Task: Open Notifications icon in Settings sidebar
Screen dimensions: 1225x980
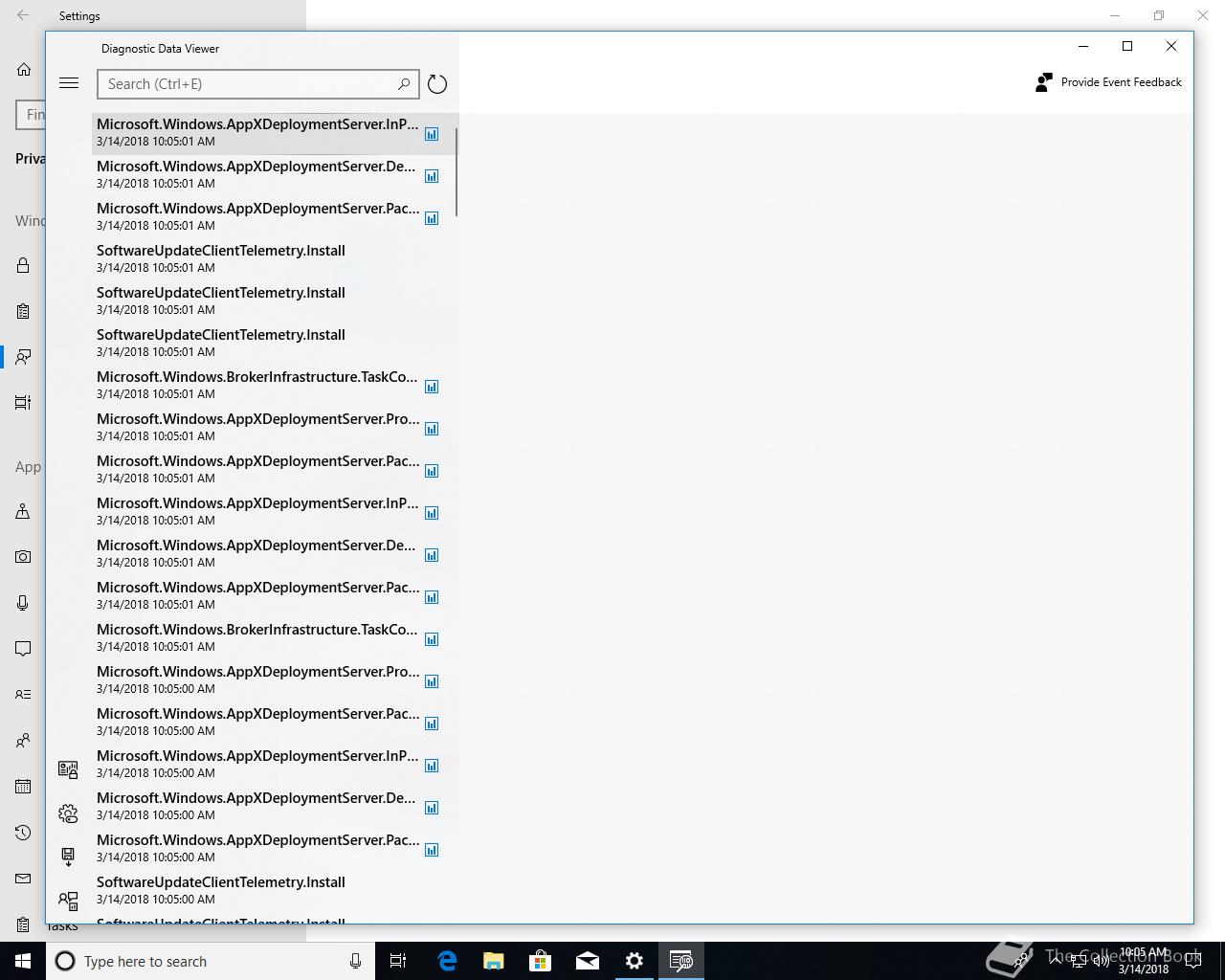Action: [23, 649]
